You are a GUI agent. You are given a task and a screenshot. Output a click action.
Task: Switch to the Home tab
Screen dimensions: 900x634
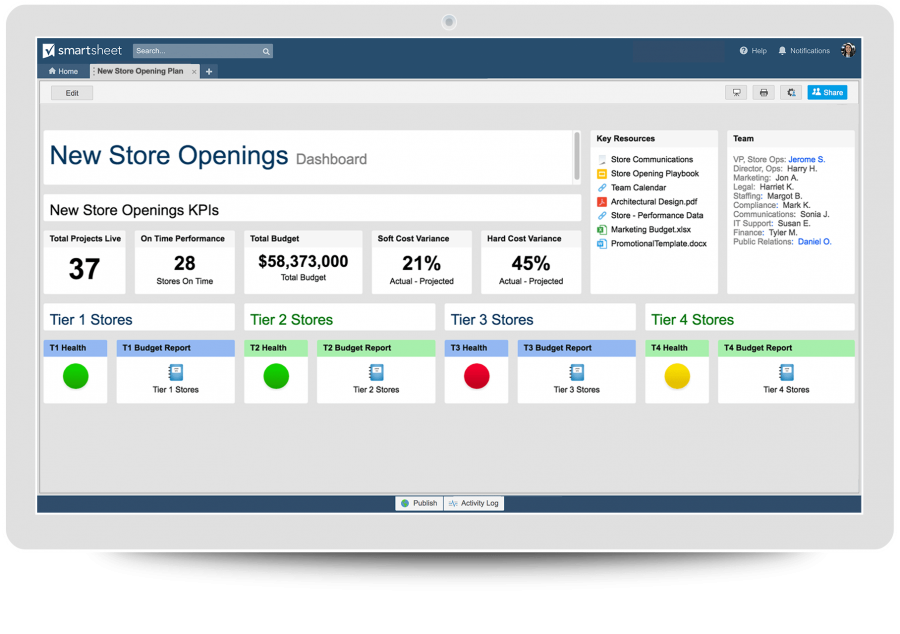tap(63, 72)
